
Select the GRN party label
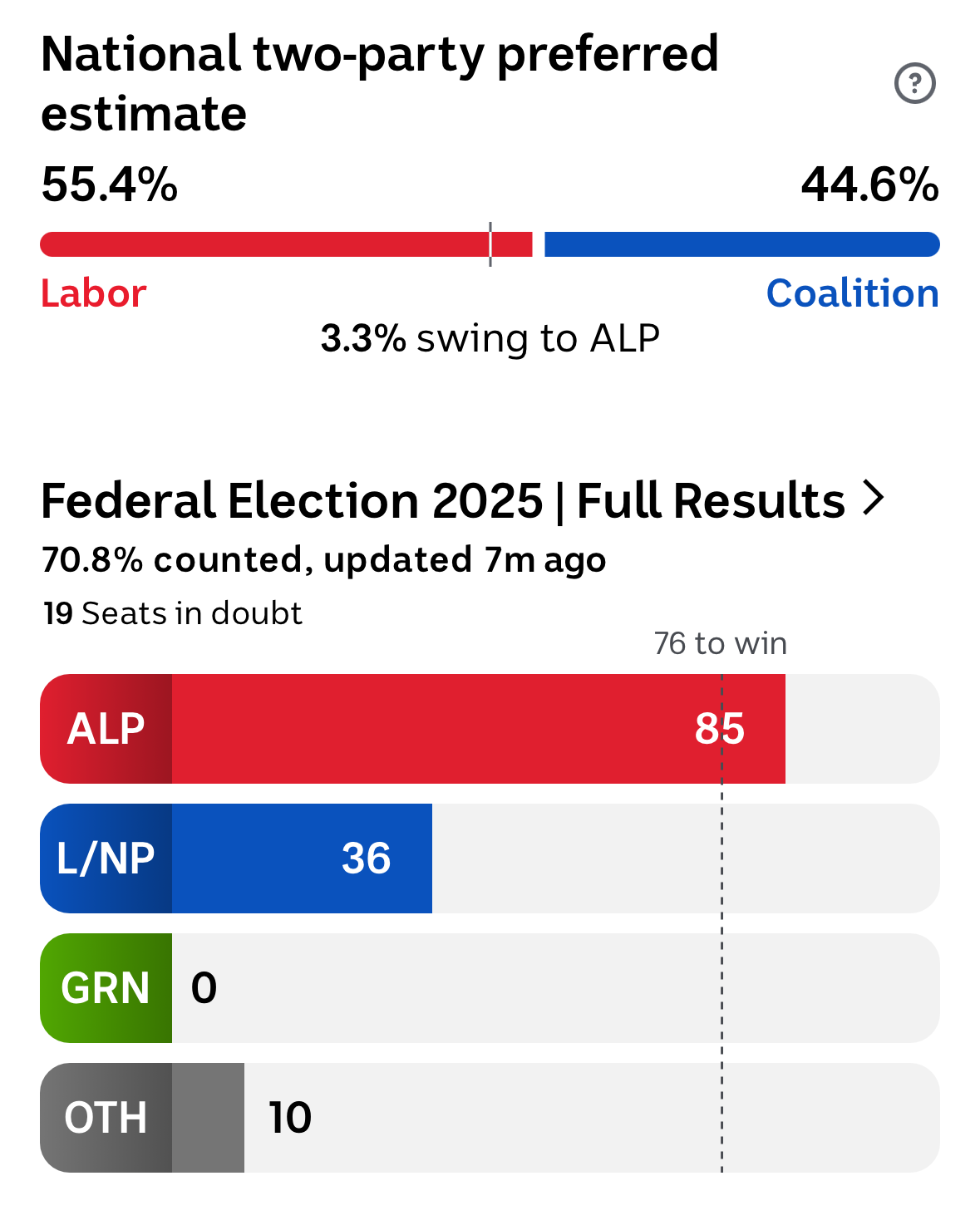point(106,988)
